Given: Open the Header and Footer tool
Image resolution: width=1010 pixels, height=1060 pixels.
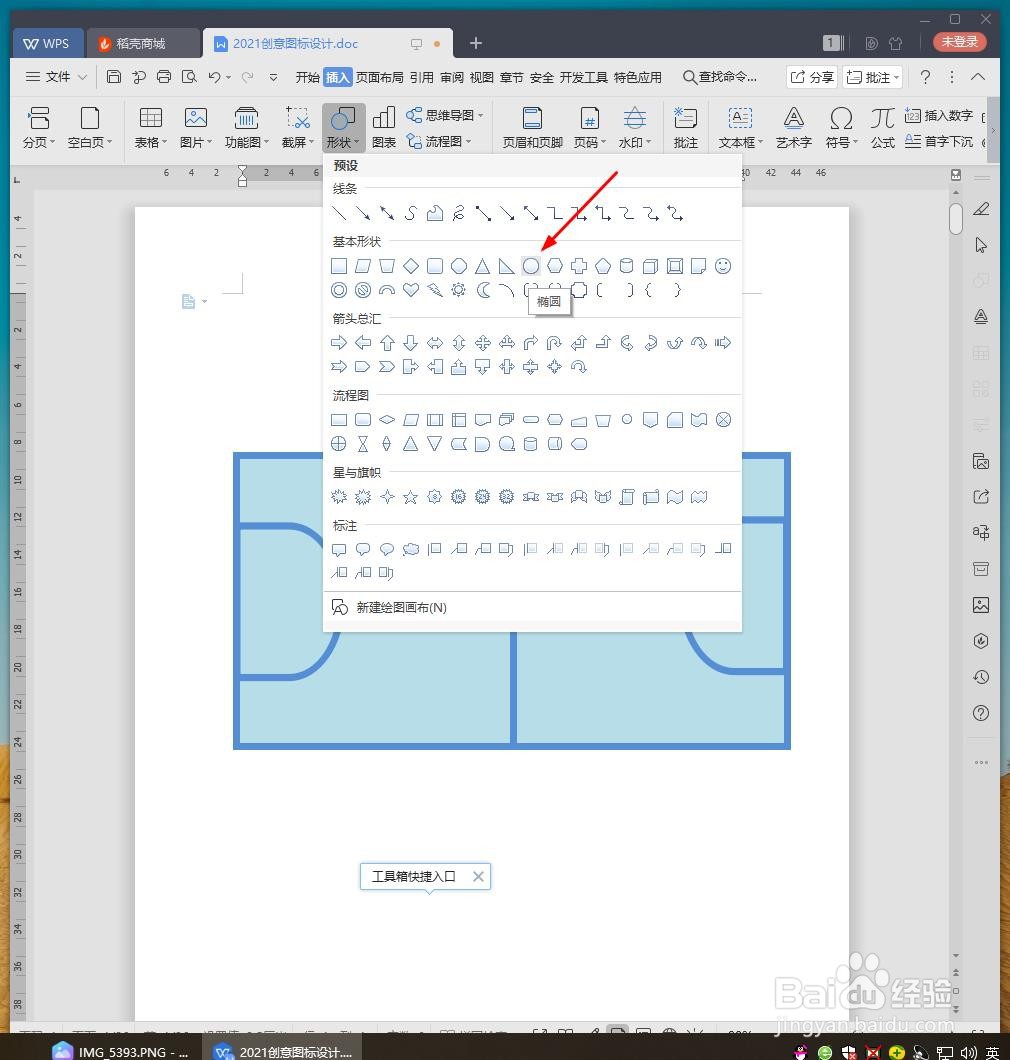Looking at the screenshot, I should pyautogui.click(x=533, y=127).
